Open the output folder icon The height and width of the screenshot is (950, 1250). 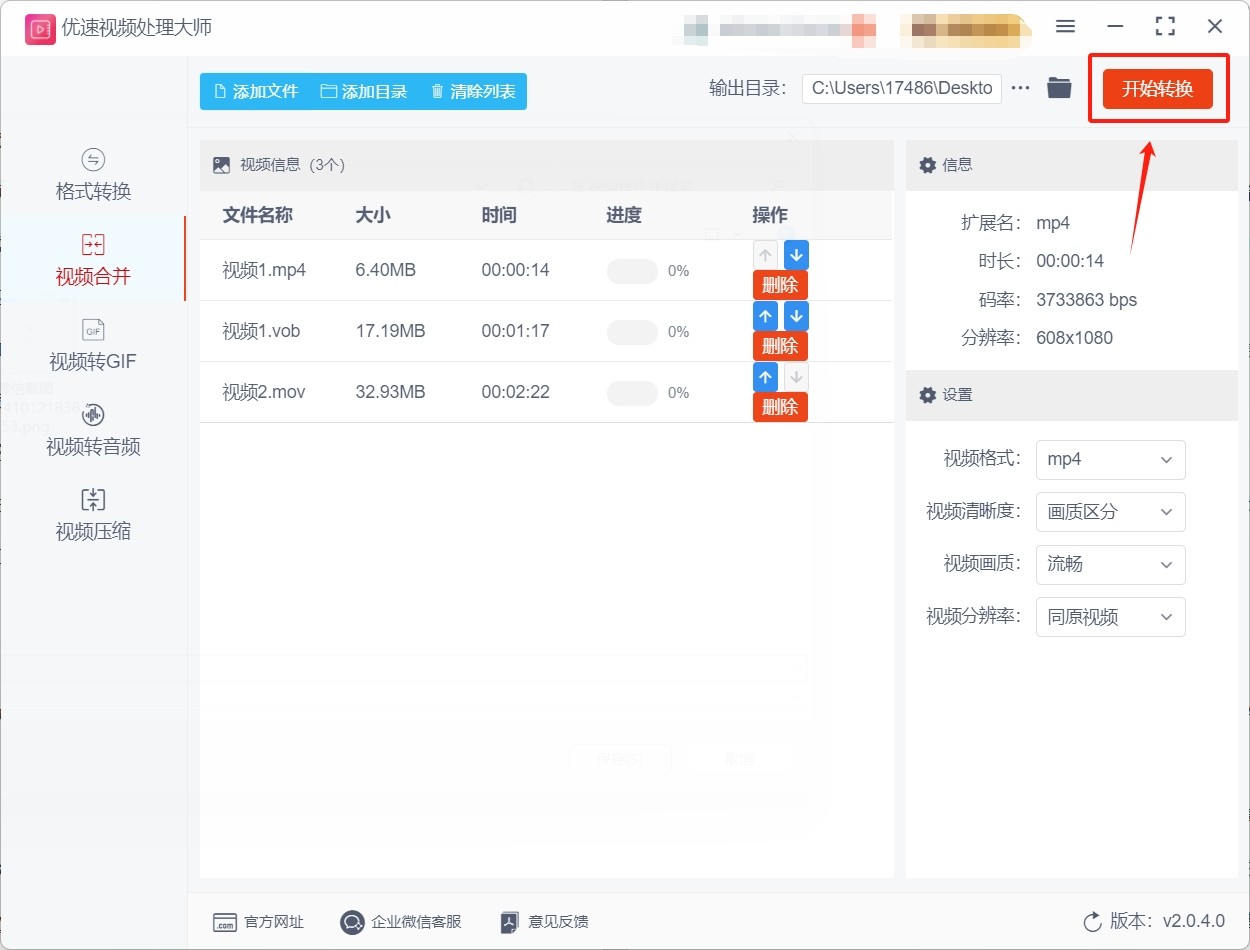tap(1059, 88)
